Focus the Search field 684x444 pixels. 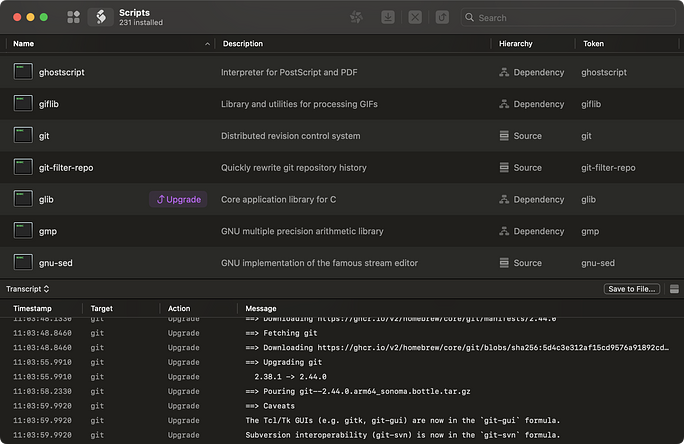(x=568, y=17)
